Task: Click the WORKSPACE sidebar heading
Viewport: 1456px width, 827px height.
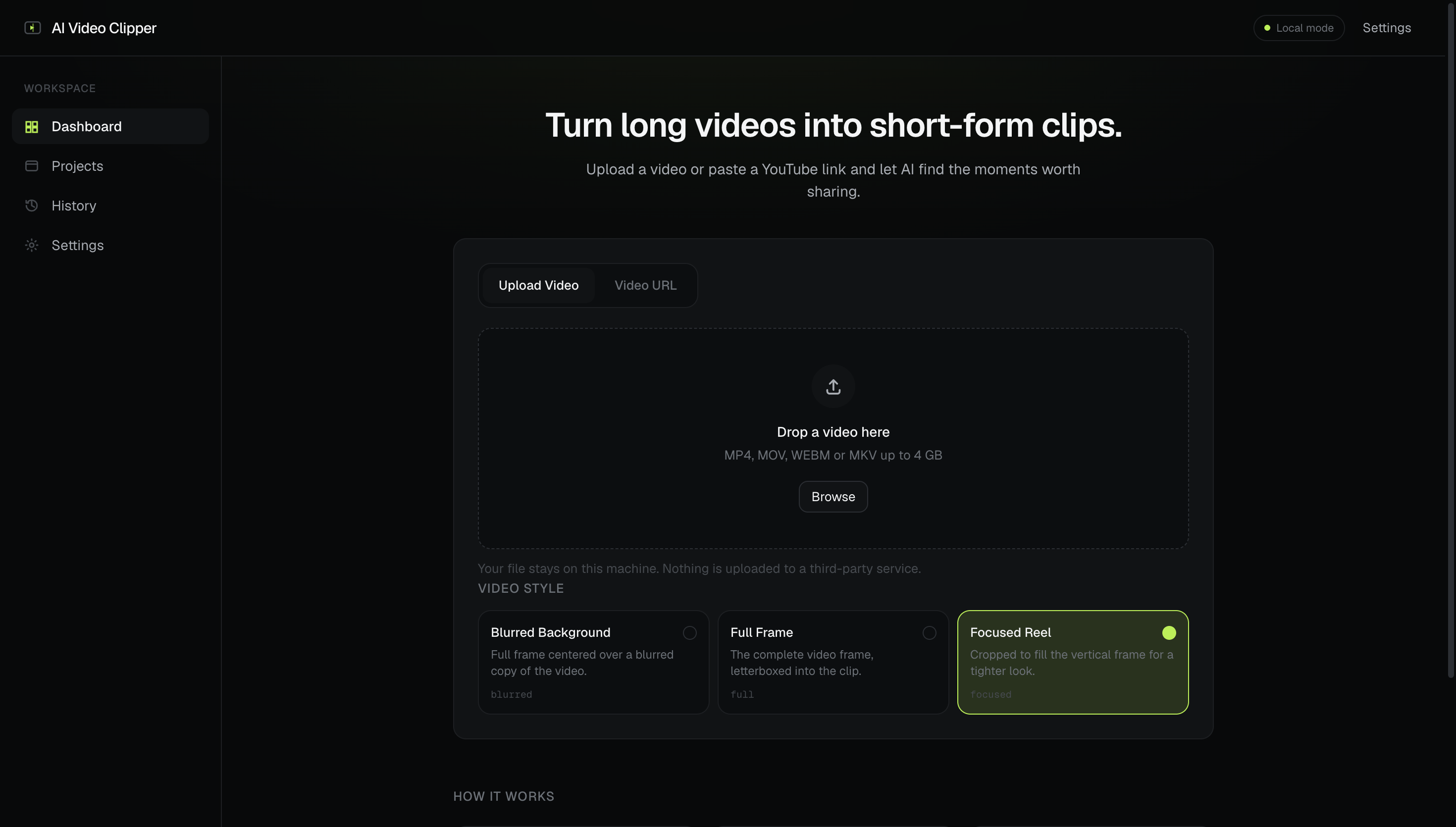Action: [59, 88]
